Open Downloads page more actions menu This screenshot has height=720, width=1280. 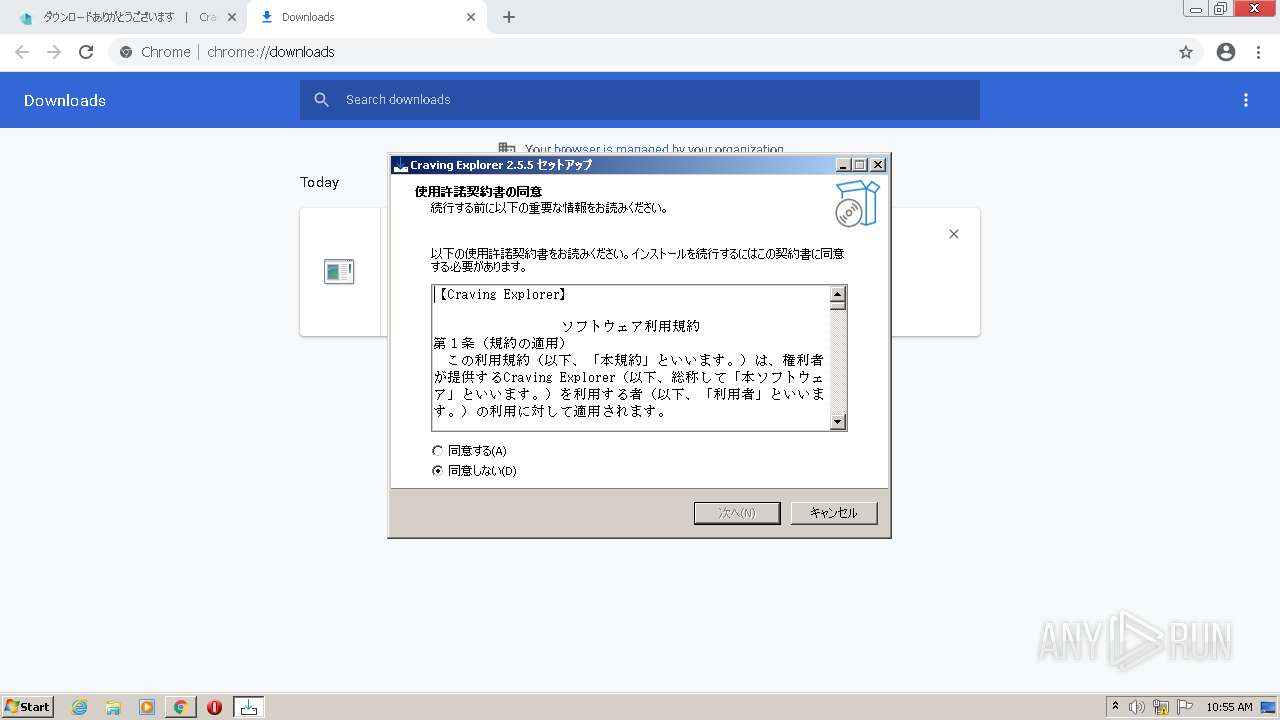[1246, 100]
